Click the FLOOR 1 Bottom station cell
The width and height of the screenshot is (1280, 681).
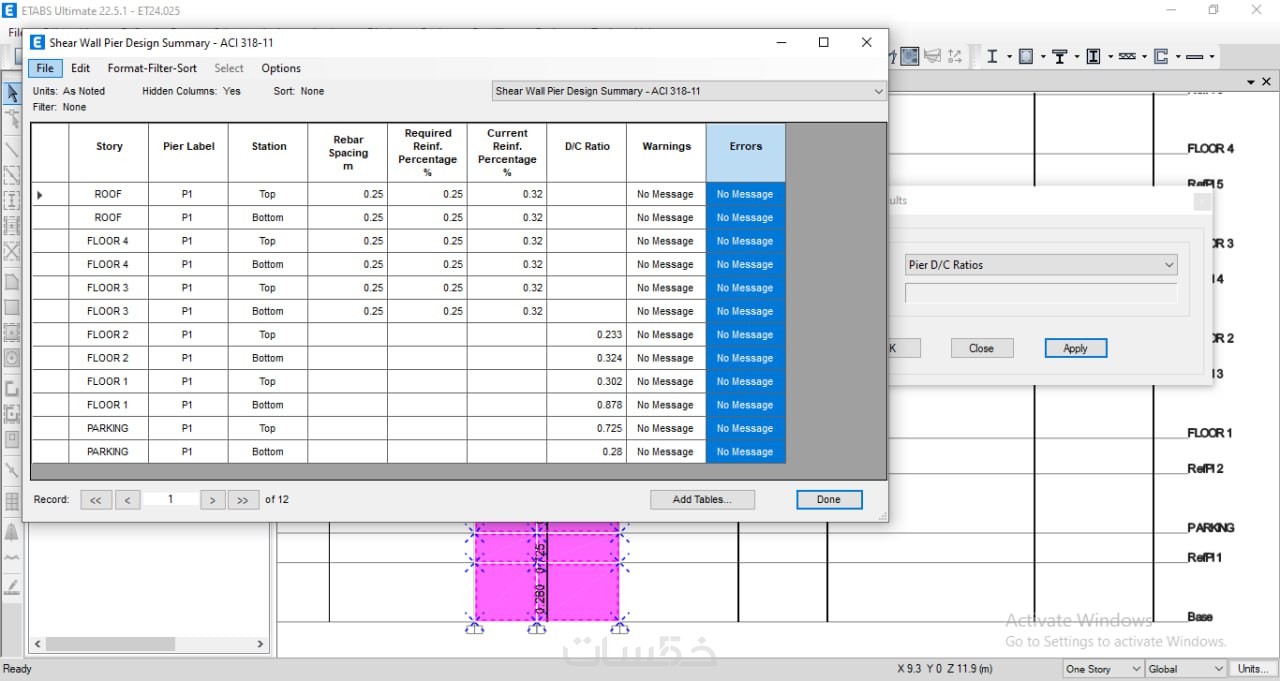(268, 405)
